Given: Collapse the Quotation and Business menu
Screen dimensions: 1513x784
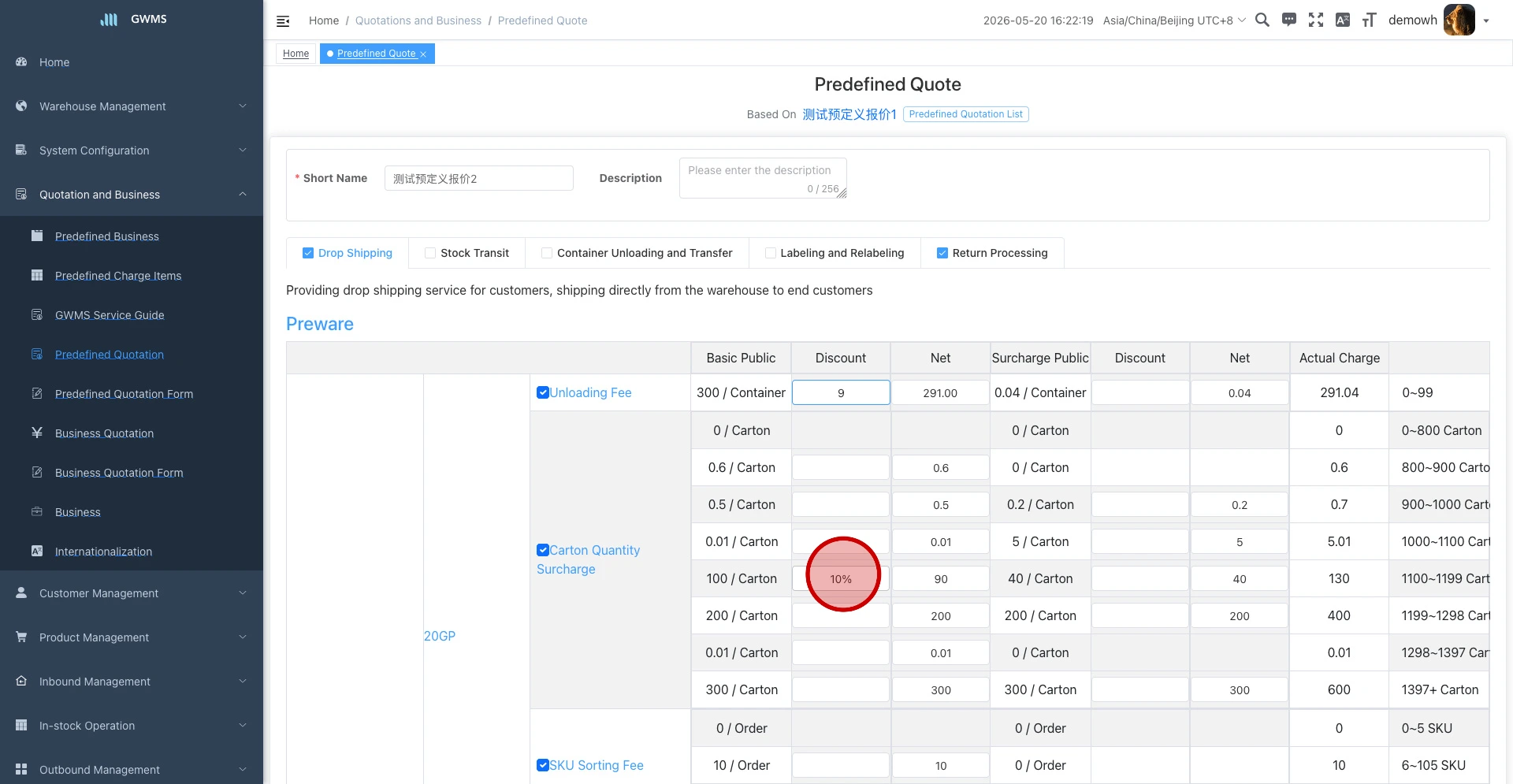Looking at the screenshot, I should coord(243,194).
